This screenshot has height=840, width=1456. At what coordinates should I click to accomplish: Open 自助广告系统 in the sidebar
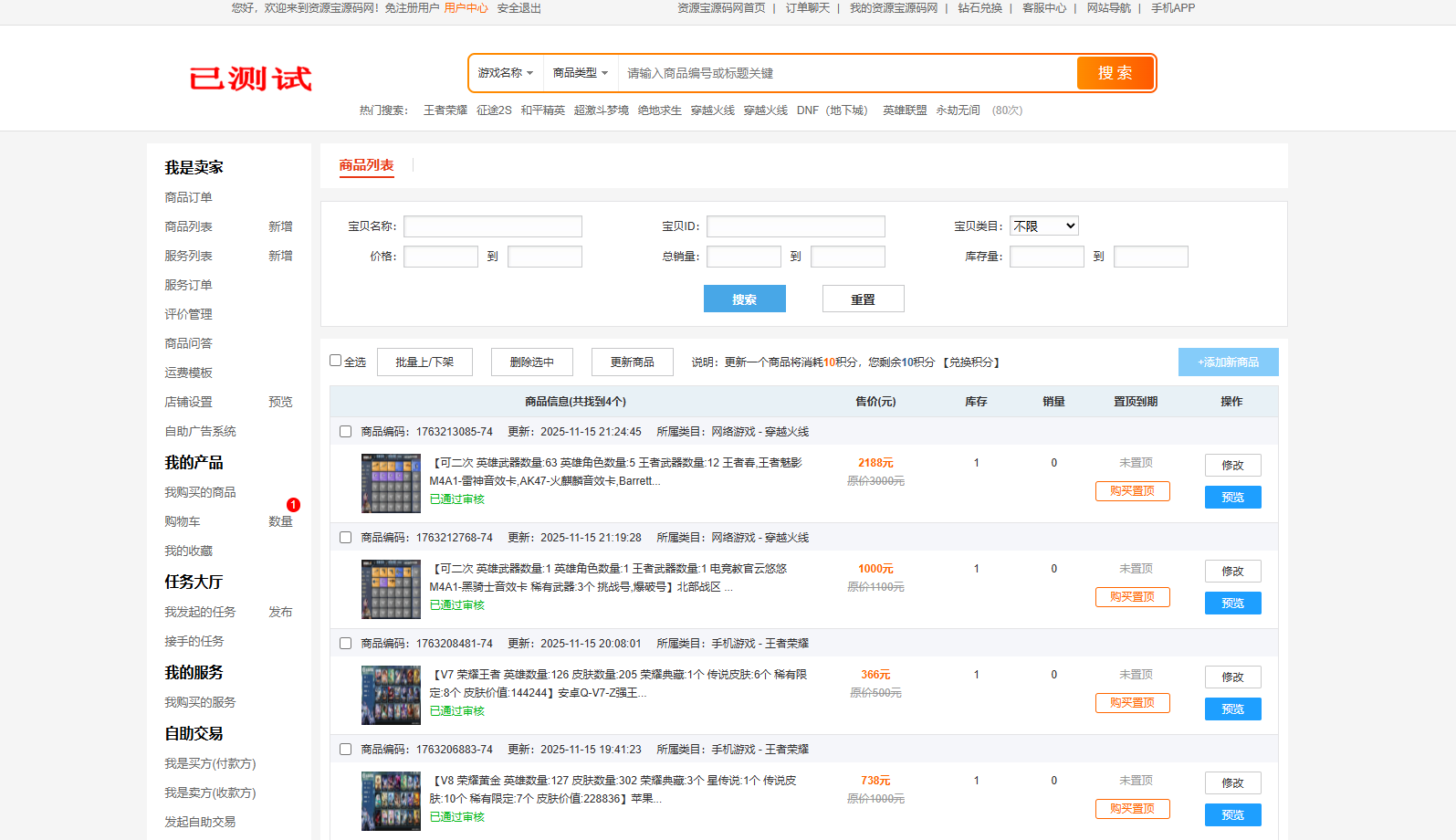pos(200,431)
